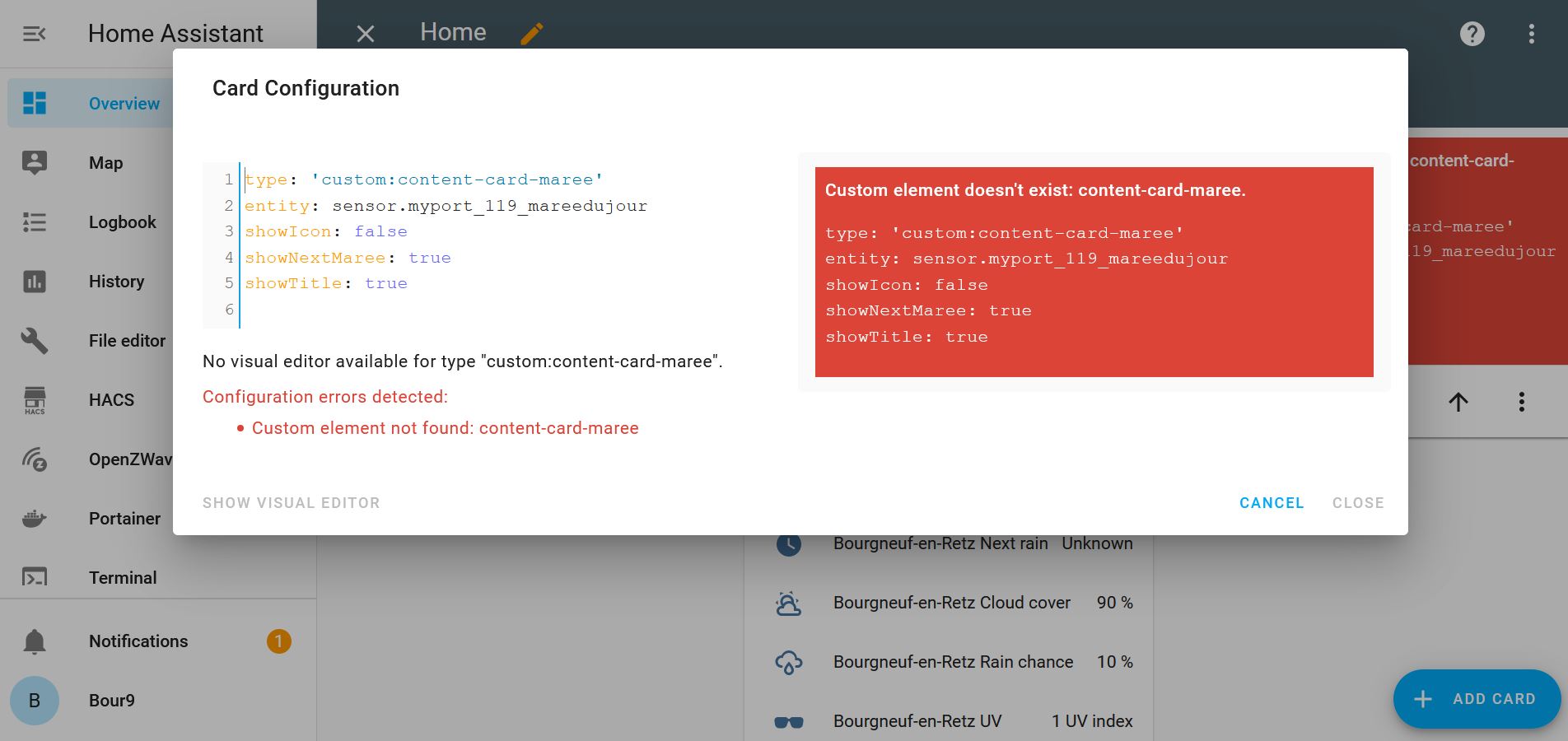
Task: Open the card's three-dot options menu
Action: click(1521, 402)
